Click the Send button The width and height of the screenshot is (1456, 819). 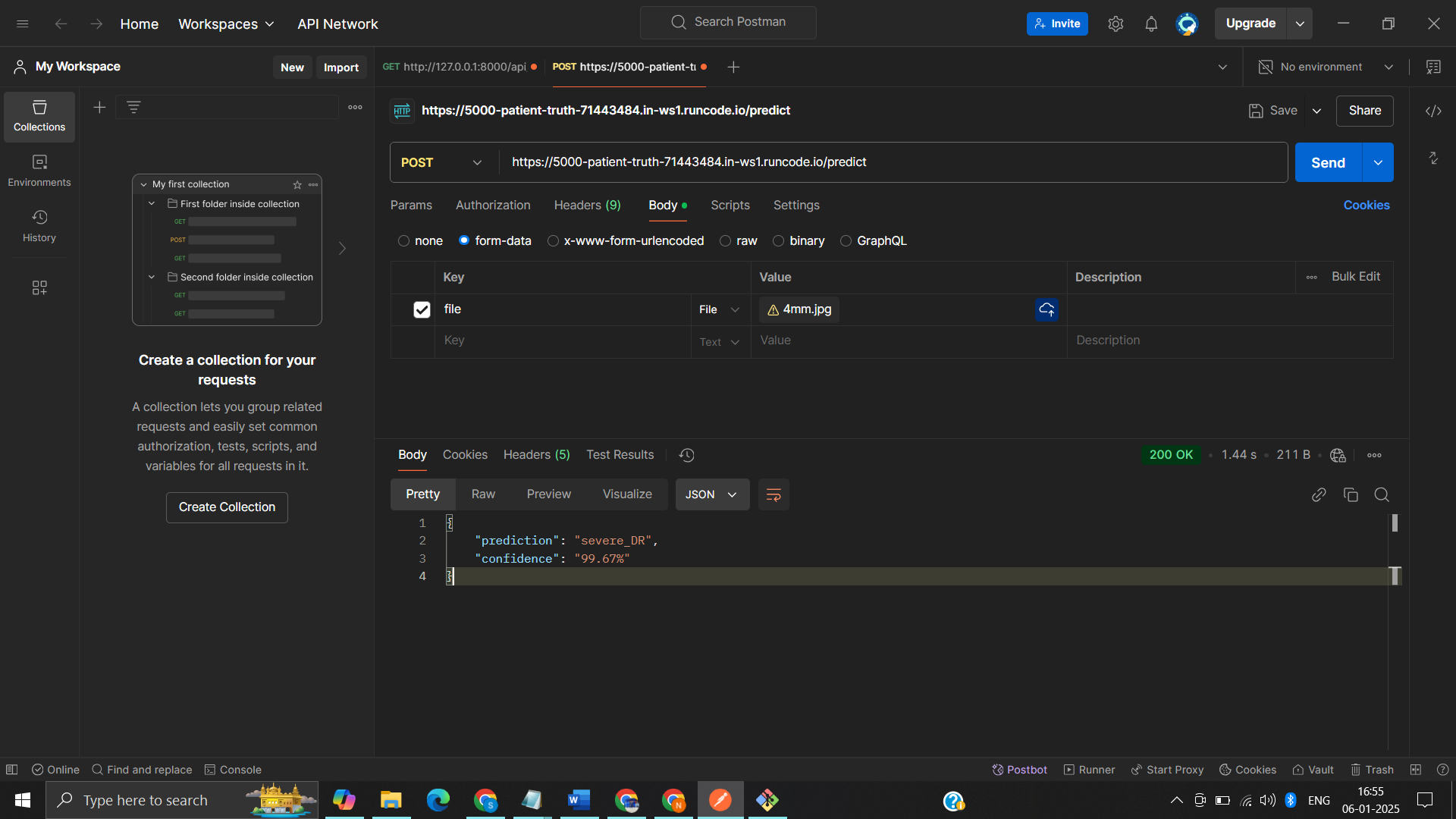[1328, 162]
